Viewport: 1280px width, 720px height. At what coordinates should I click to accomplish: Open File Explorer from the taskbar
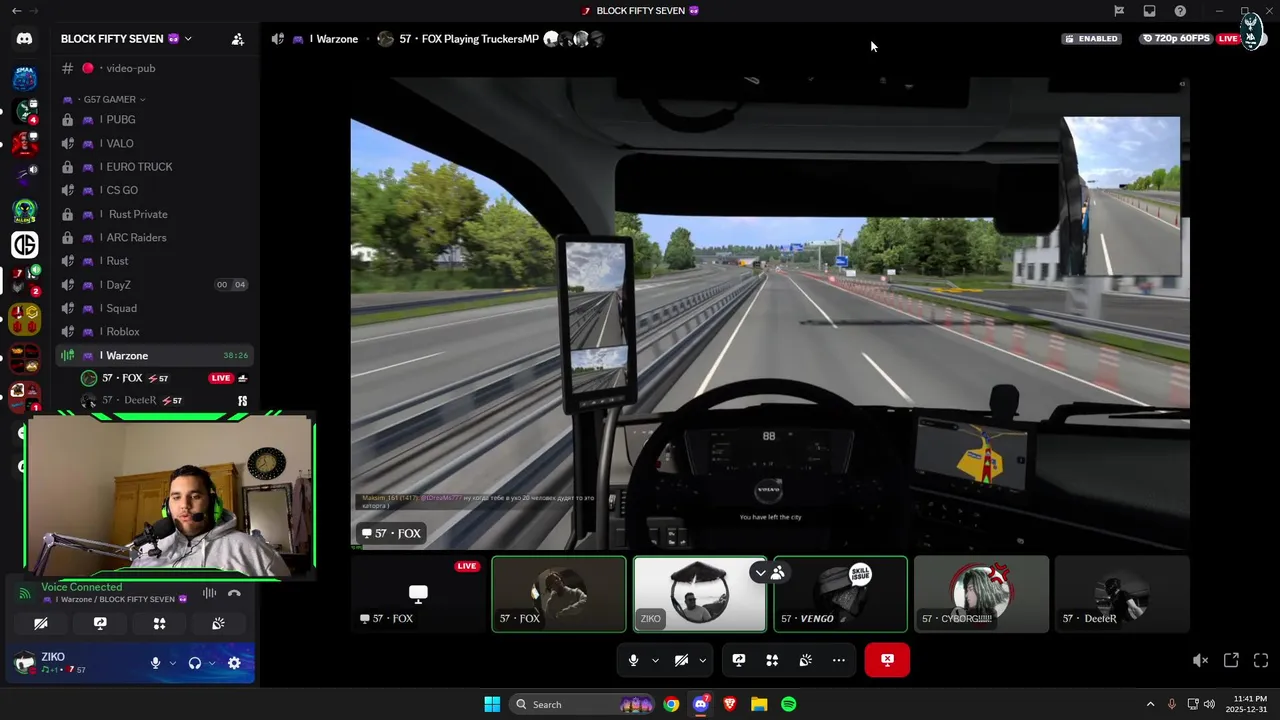pos(759,704)
